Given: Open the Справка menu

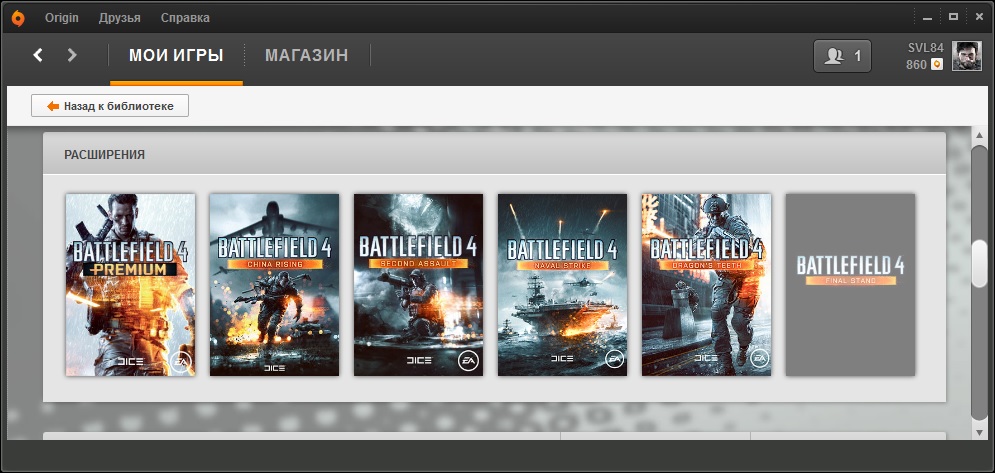Looking at the screenshot, I should [x=185, y=18].
